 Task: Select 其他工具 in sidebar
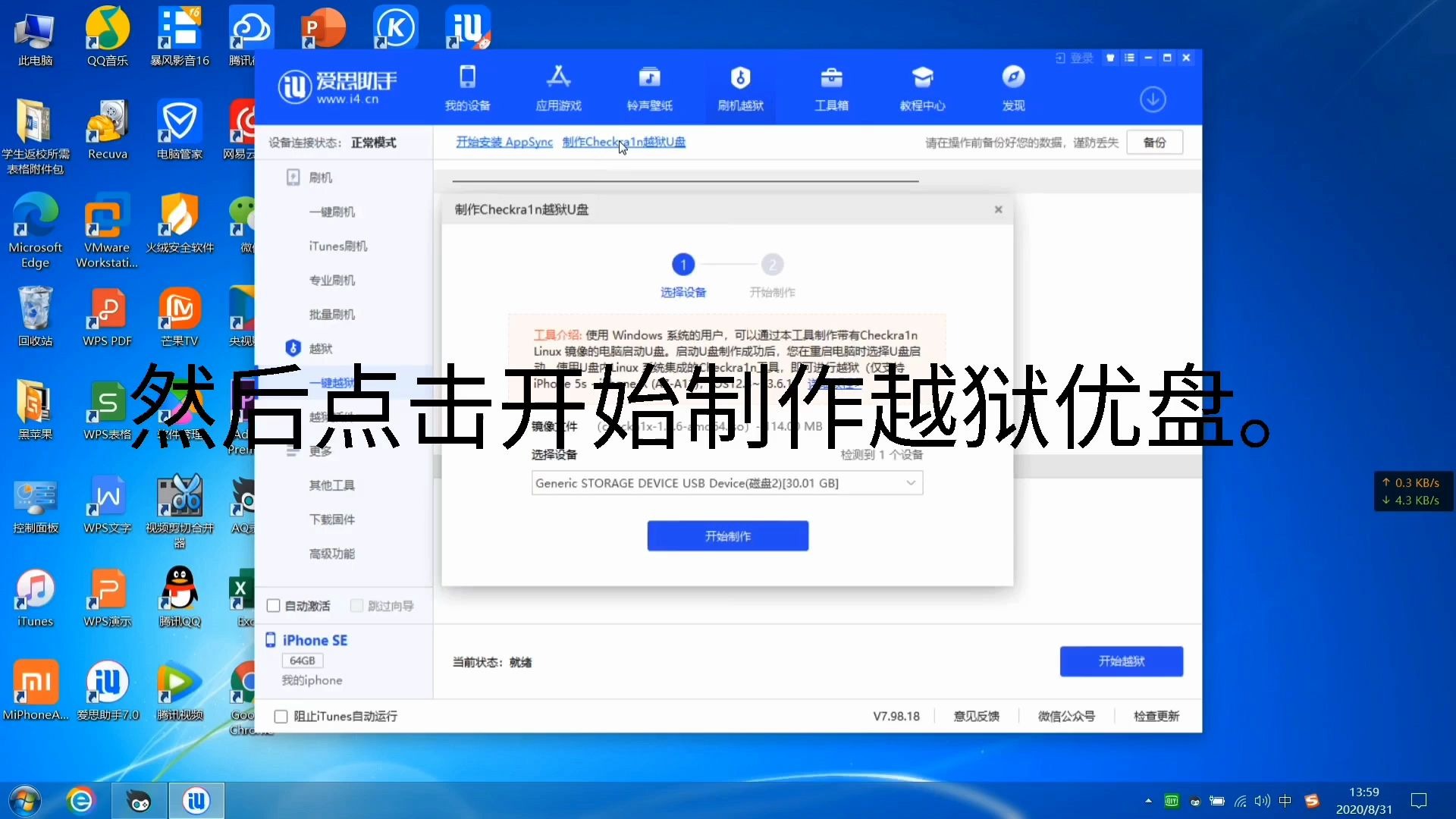[331, 485]
